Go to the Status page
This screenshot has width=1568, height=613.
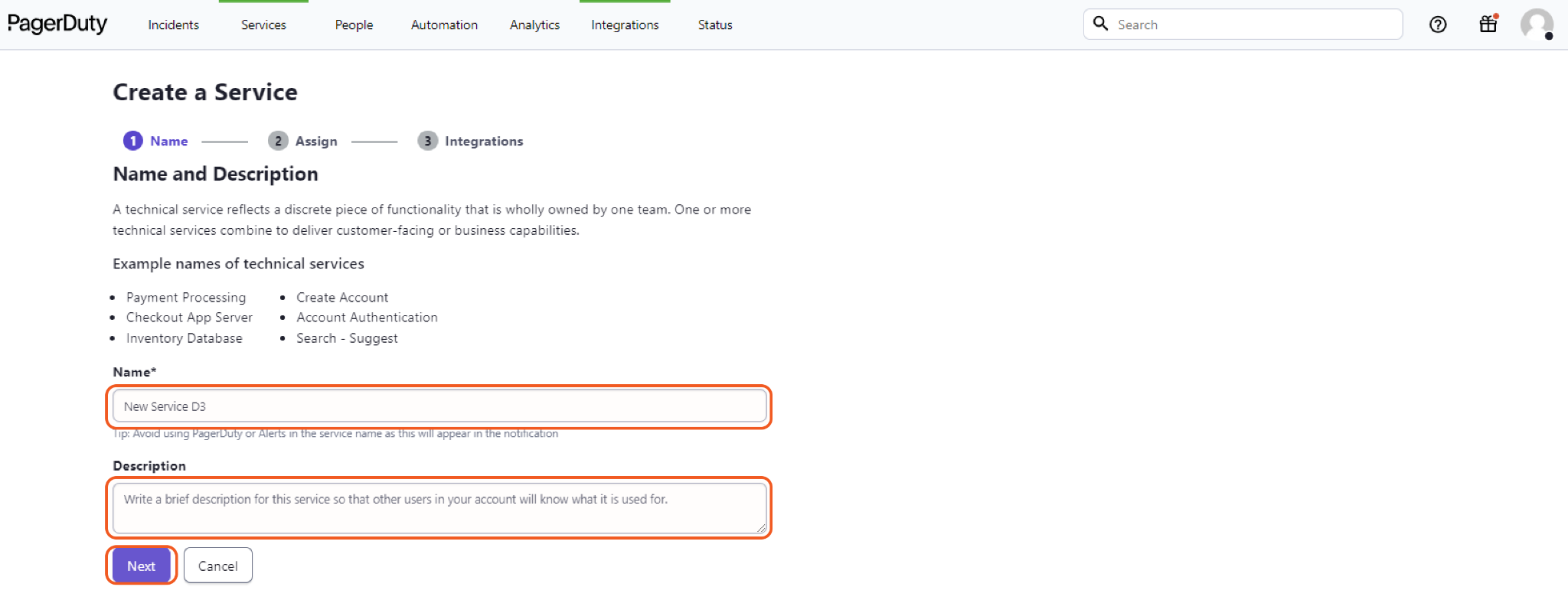pos(715,25)
